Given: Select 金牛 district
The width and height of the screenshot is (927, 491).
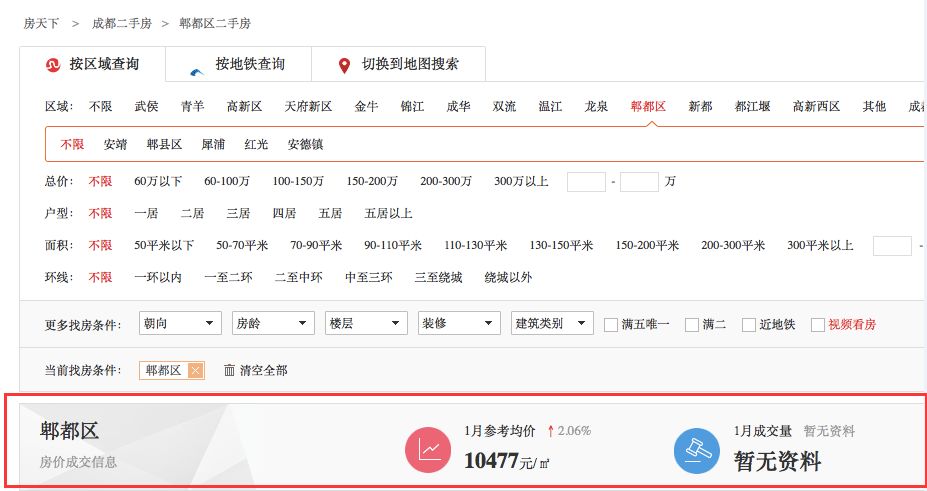Looking at the screenshot, I should (366, 106).
